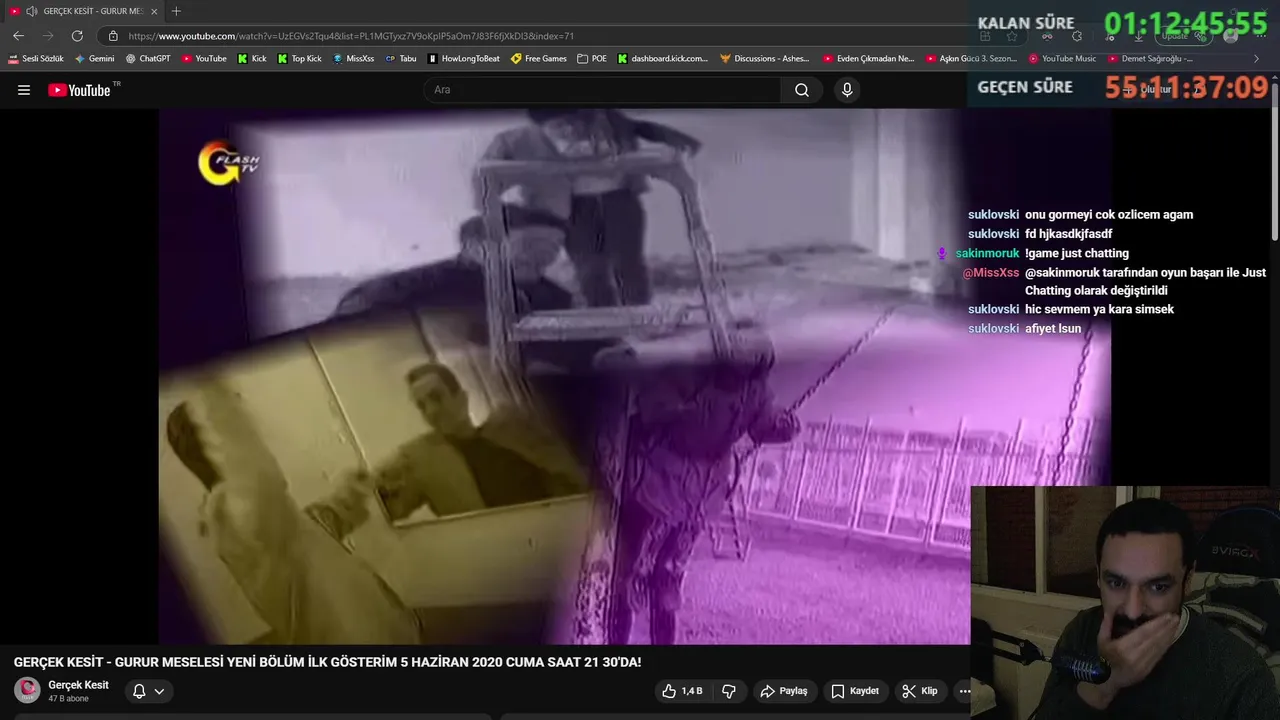Like the video (1,4 B thumbs up)
Screen dimensions: 1280x720
[x=684, y=691]
